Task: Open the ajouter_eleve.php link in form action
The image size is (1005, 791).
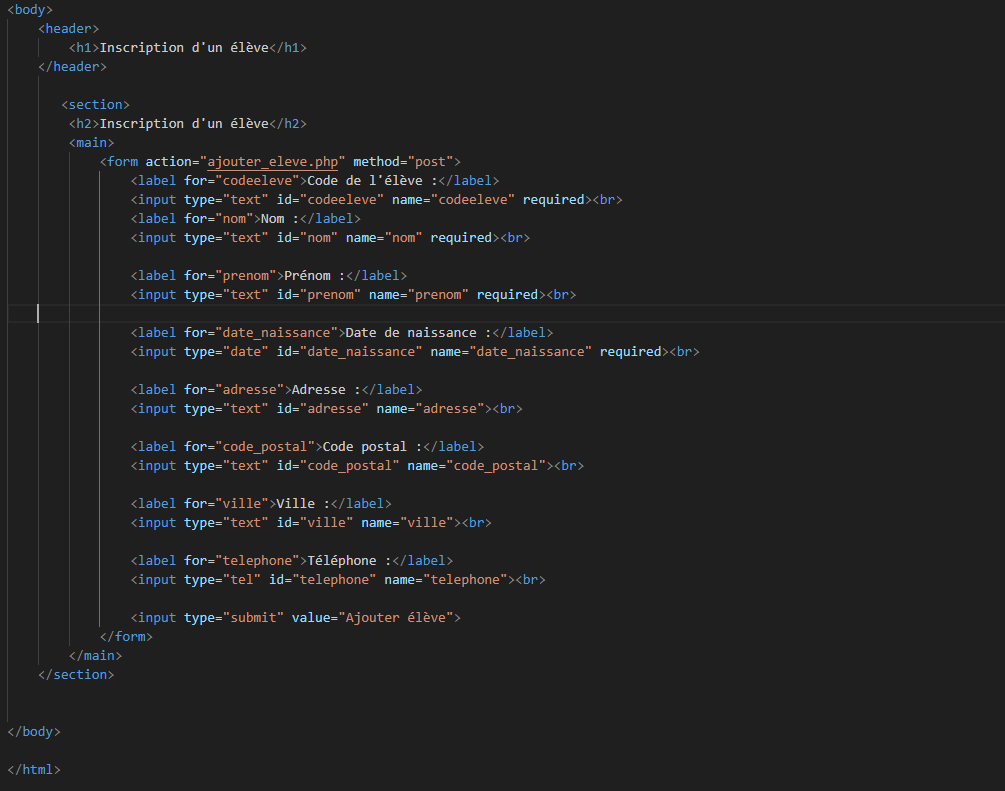Action: (273, 162)
